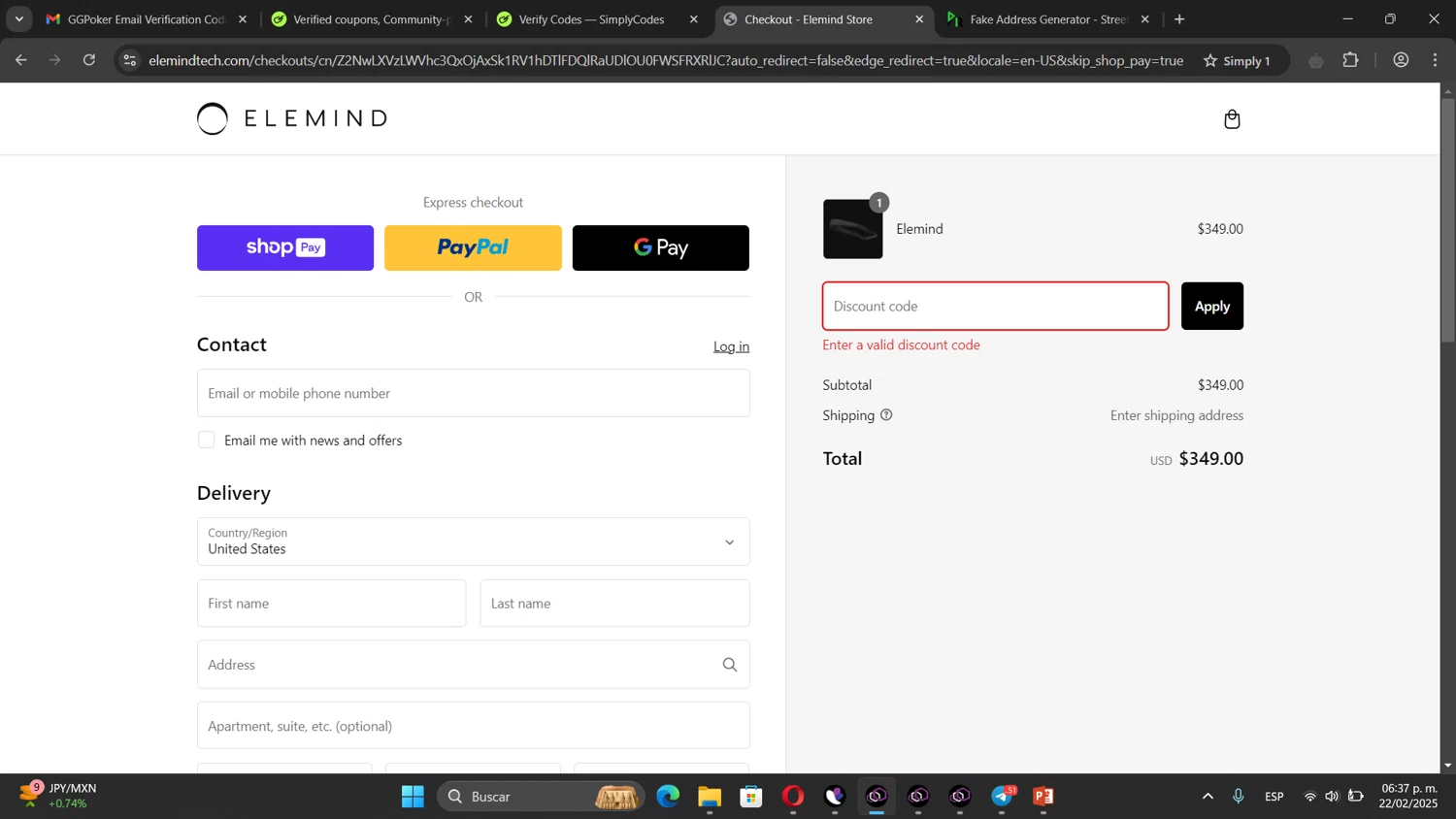The height and width of the screenshot is (819, 1456).
Task: Open File Explorer from the taskbar
Action: pyautogui.click(x=710, y=797)
